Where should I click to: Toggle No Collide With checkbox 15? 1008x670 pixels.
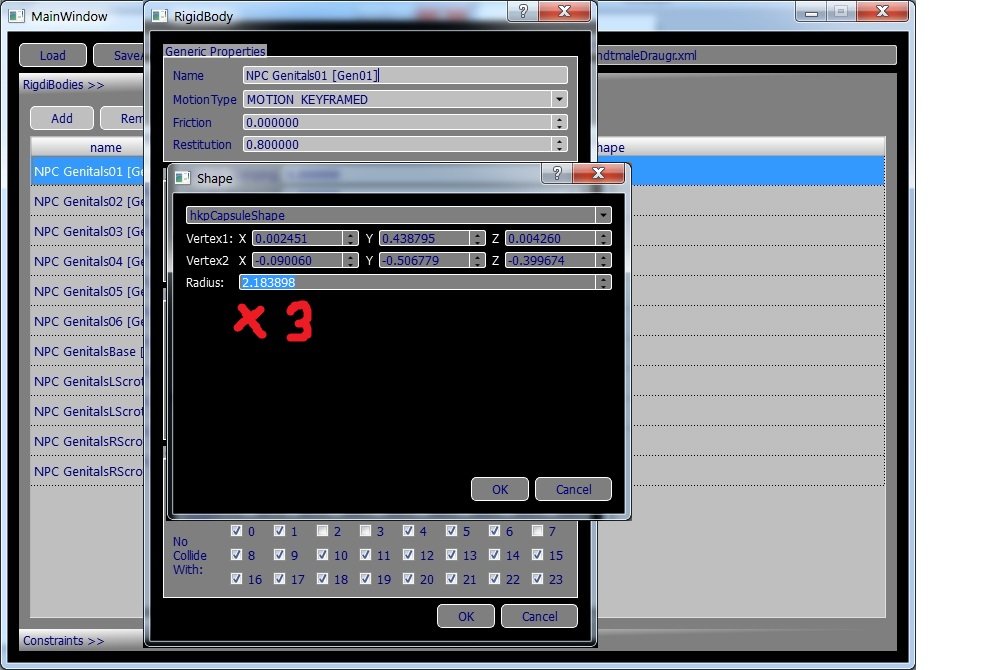[537, 554]
